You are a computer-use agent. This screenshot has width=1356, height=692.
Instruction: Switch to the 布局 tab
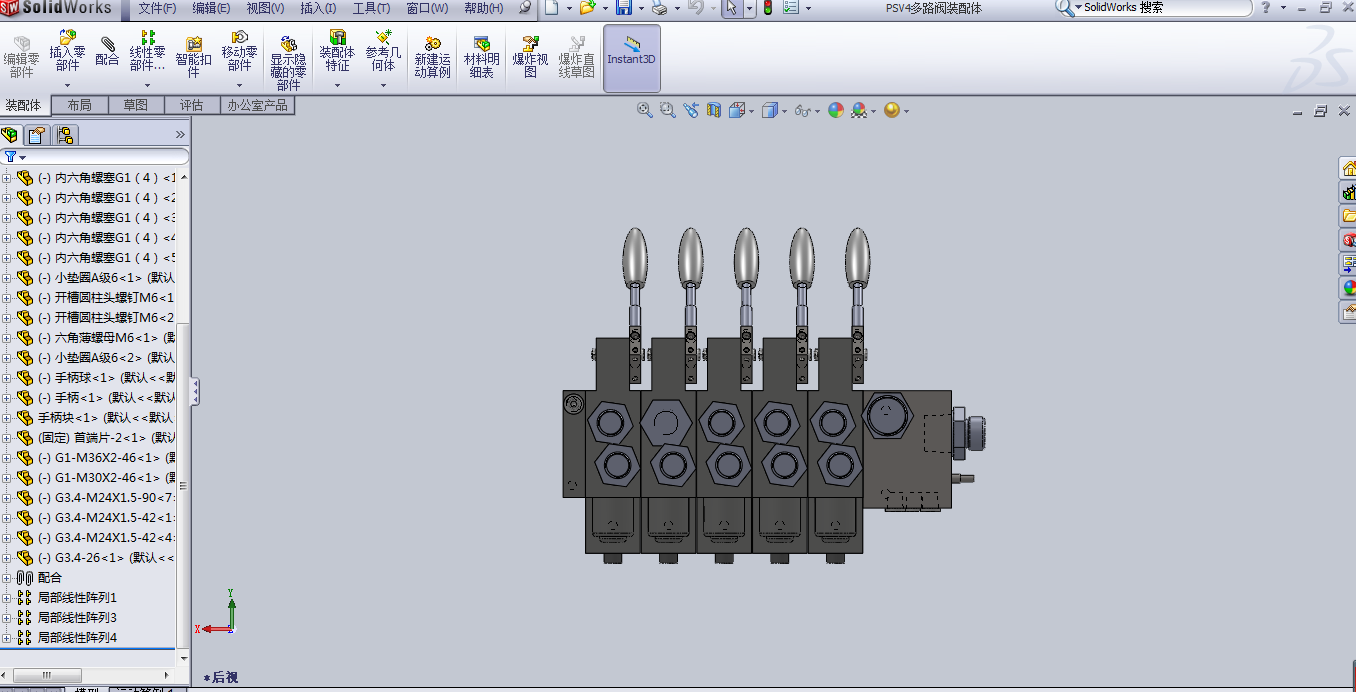pos(79,105)
